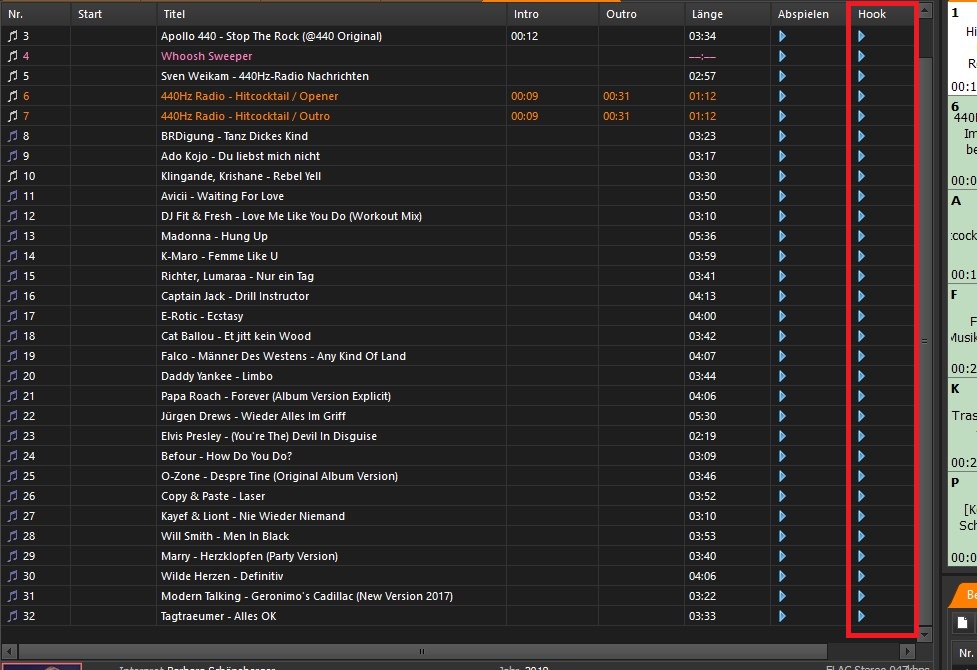The image size is (977, 670).
Task: Click length "05:30" of Jürgen Drews track
Action: 702,416
